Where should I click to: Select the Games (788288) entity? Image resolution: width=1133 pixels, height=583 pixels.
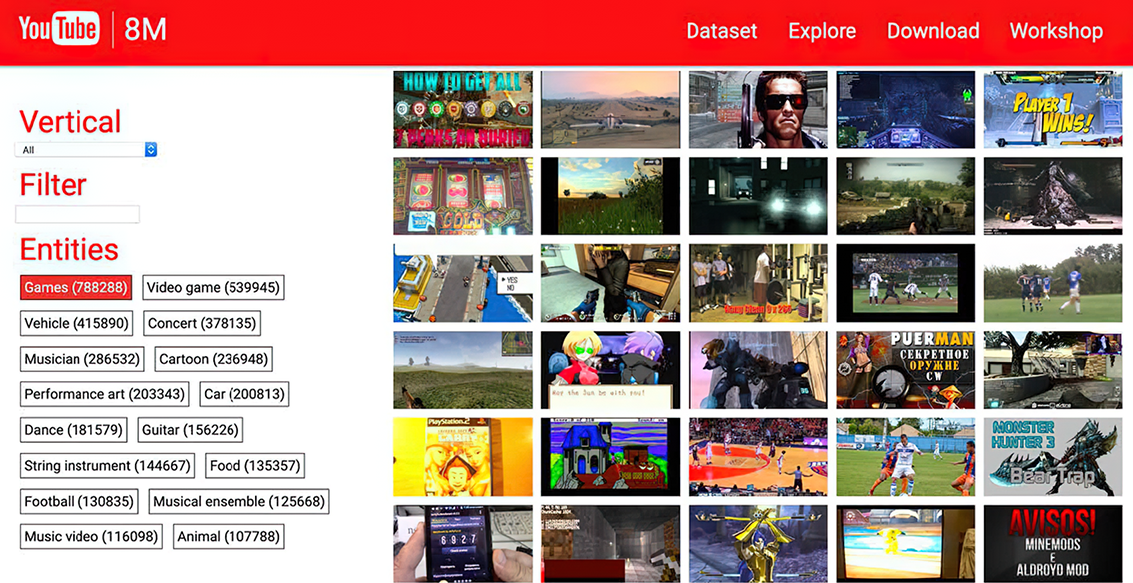[x=76, y=288]
